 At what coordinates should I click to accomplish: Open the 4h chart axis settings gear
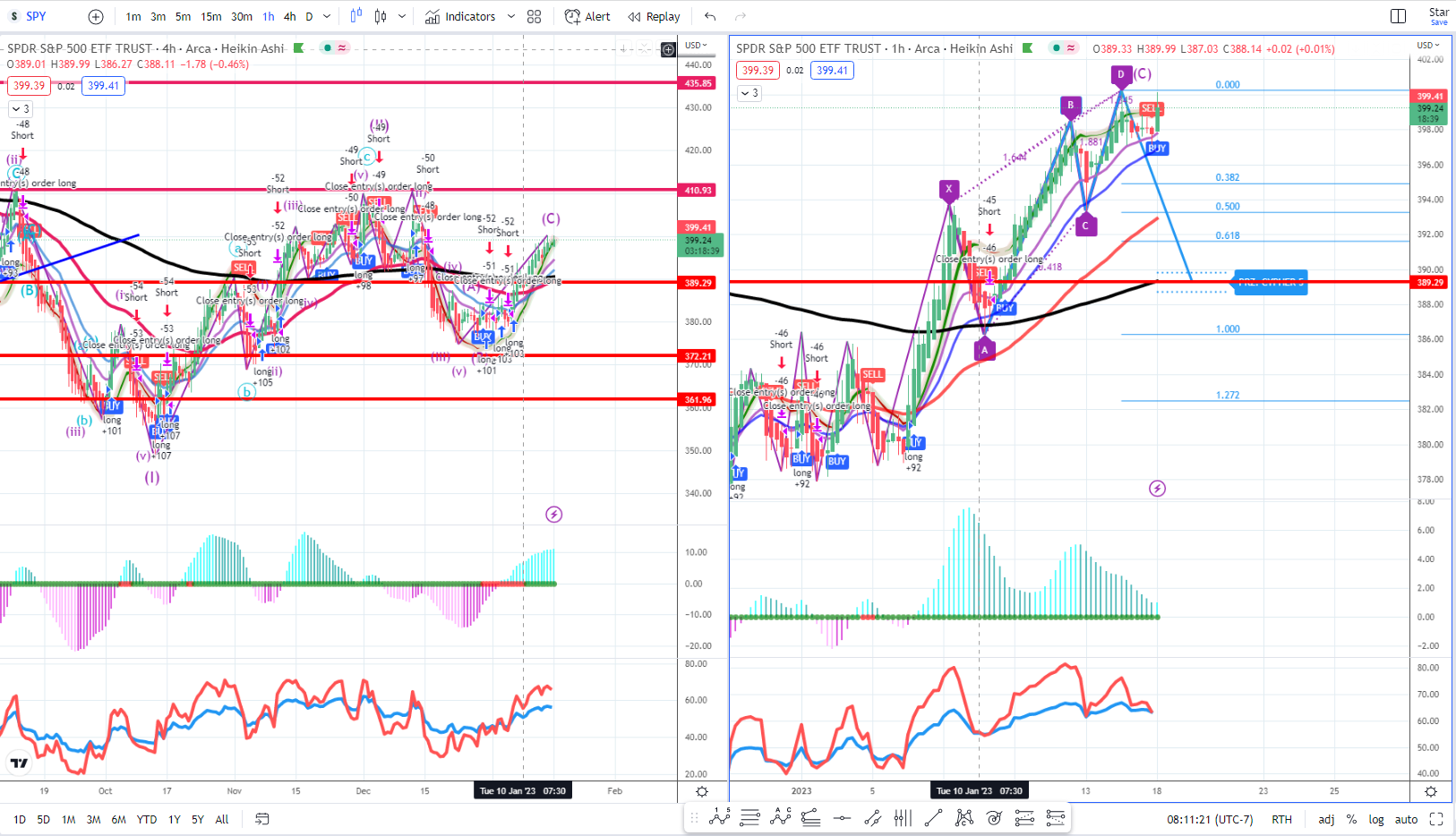(702, 791)
